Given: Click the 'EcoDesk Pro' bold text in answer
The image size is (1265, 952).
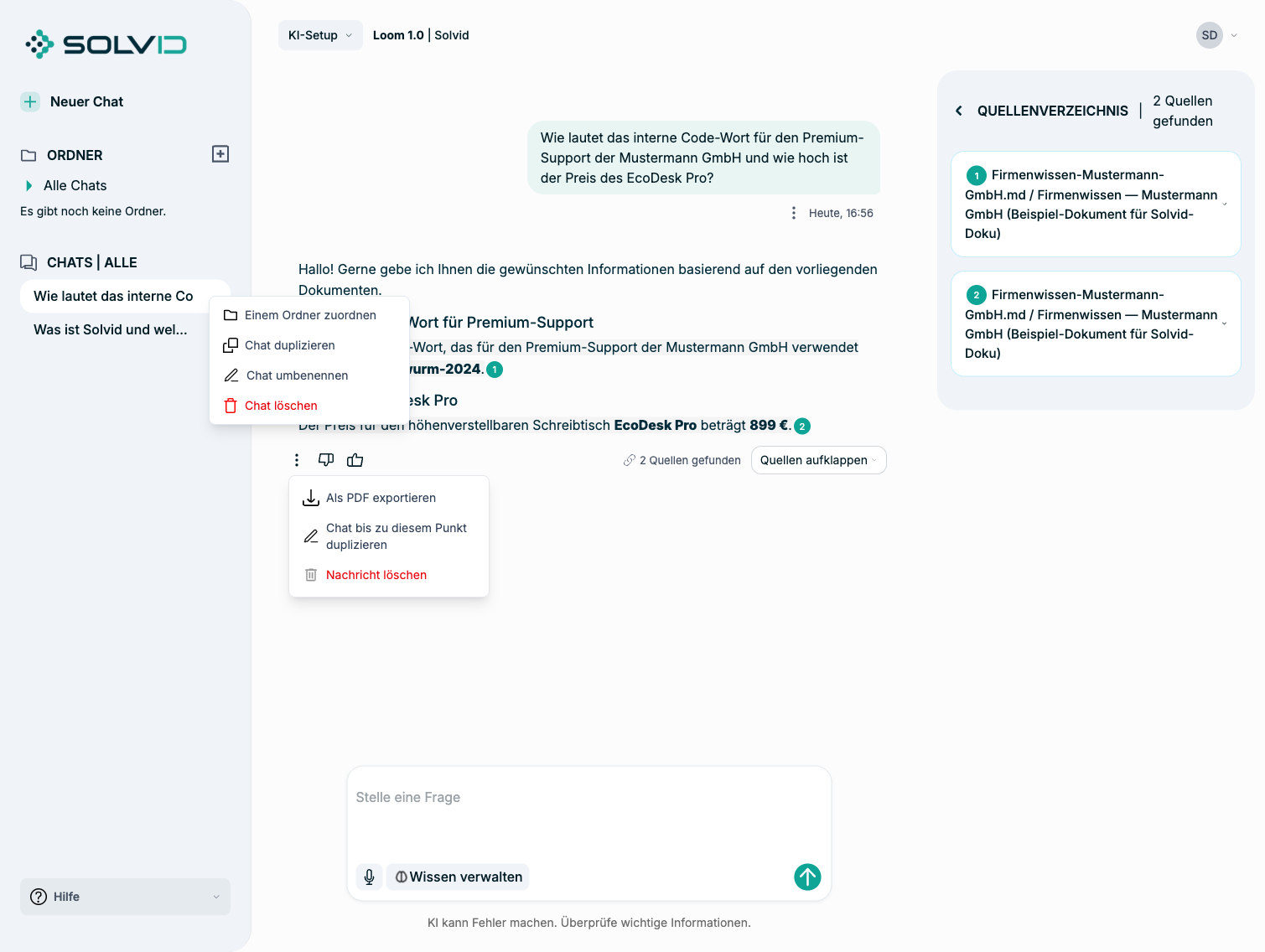Looking at the screenshot, I should click(x=656, y=425).
